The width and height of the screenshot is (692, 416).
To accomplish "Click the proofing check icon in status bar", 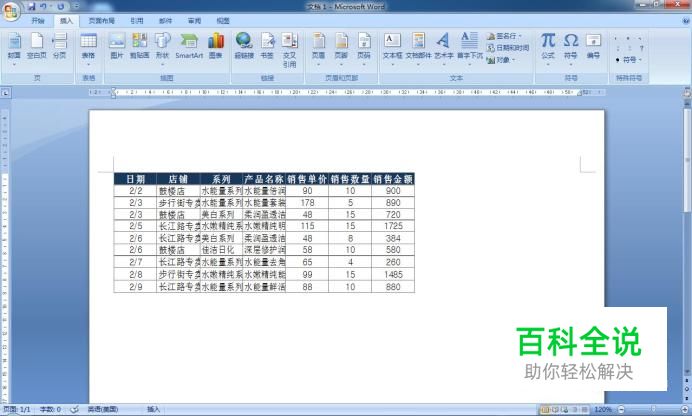I will (x=75, y=409).
